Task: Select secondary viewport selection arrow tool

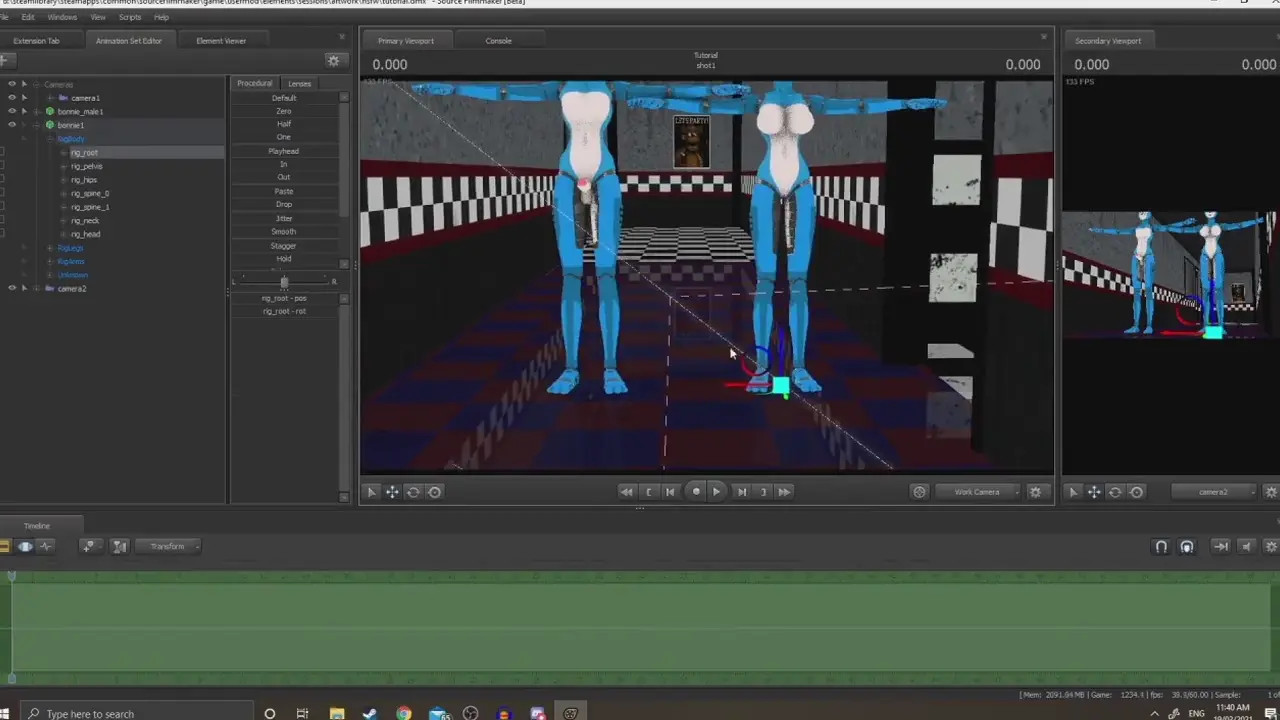Action: click(x=1073, y=492)
